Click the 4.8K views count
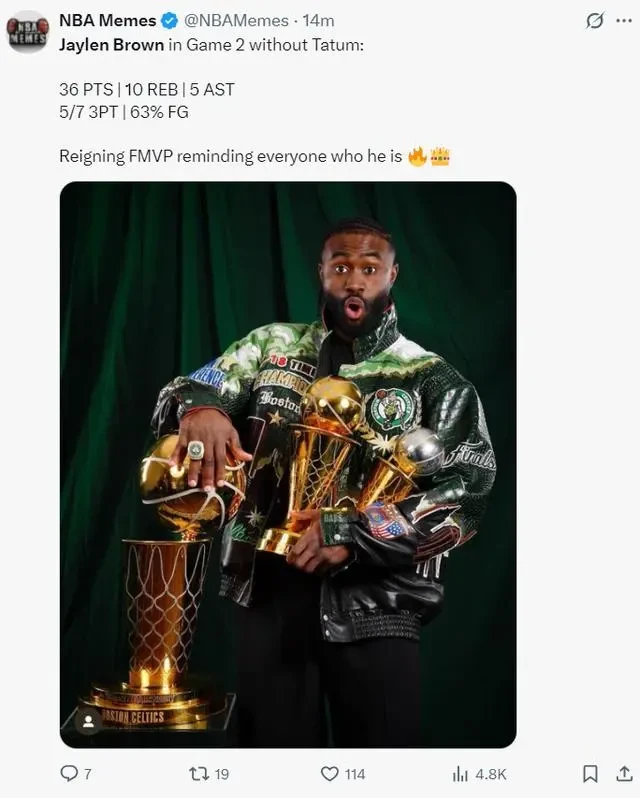 491,774
